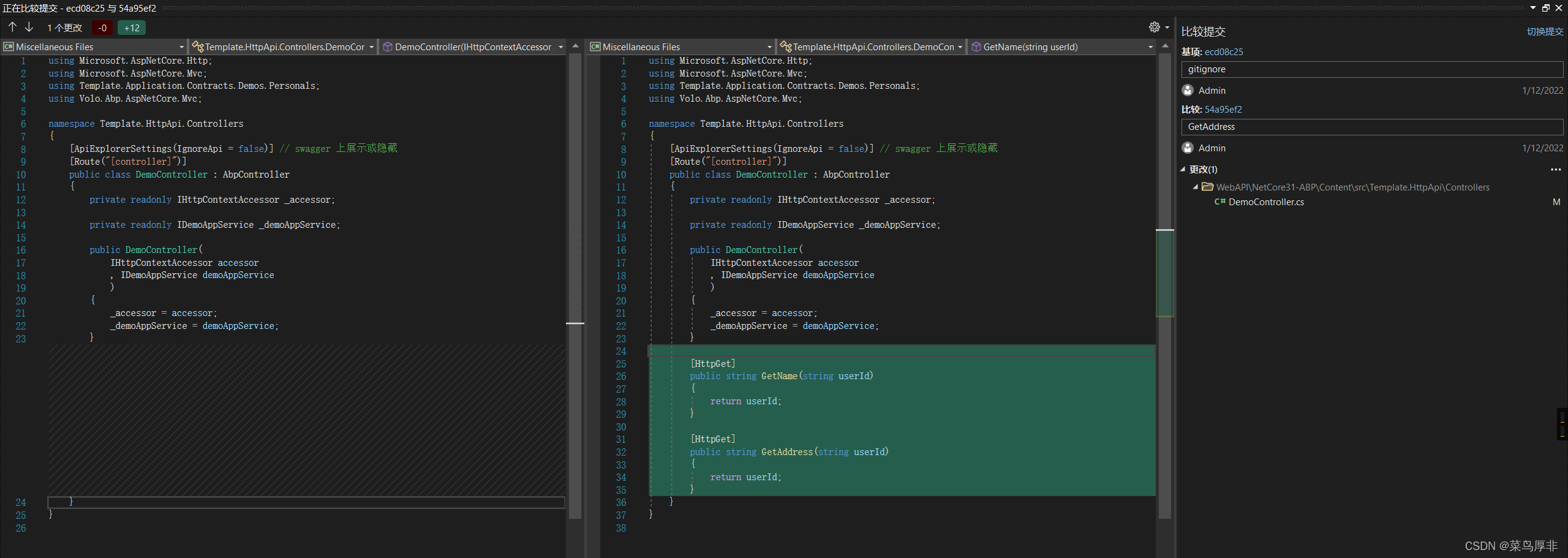Open left DemoController(IHttpContextAccessor member dropdown

pyautogui.click(x=472, y=47)
